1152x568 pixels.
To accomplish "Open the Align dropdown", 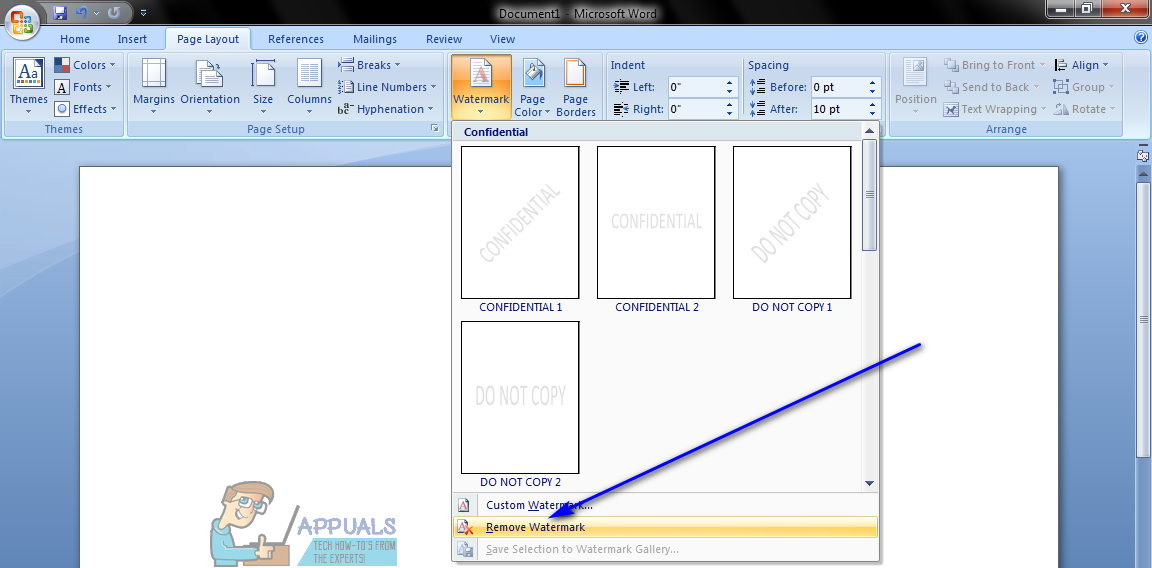I will (1079, 65).
